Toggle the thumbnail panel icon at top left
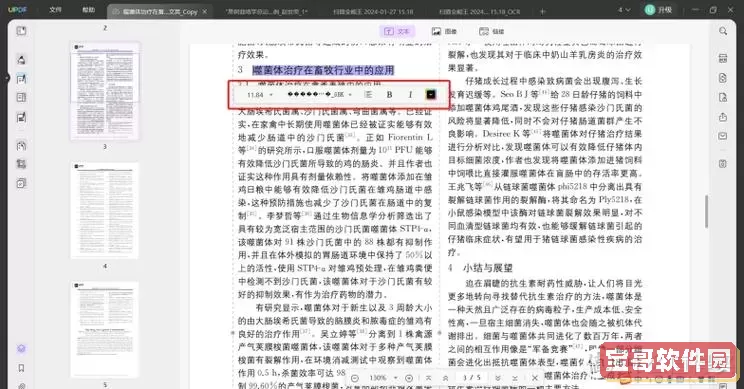This screenshot has height=389, width=744. [21, 31]
